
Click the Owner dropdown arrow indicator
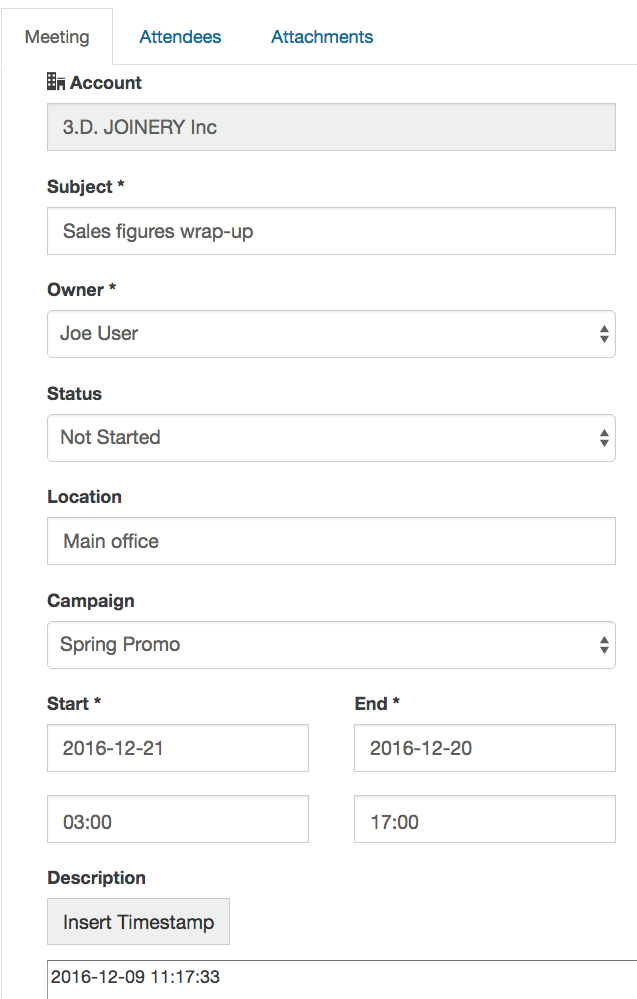(604, 334)
